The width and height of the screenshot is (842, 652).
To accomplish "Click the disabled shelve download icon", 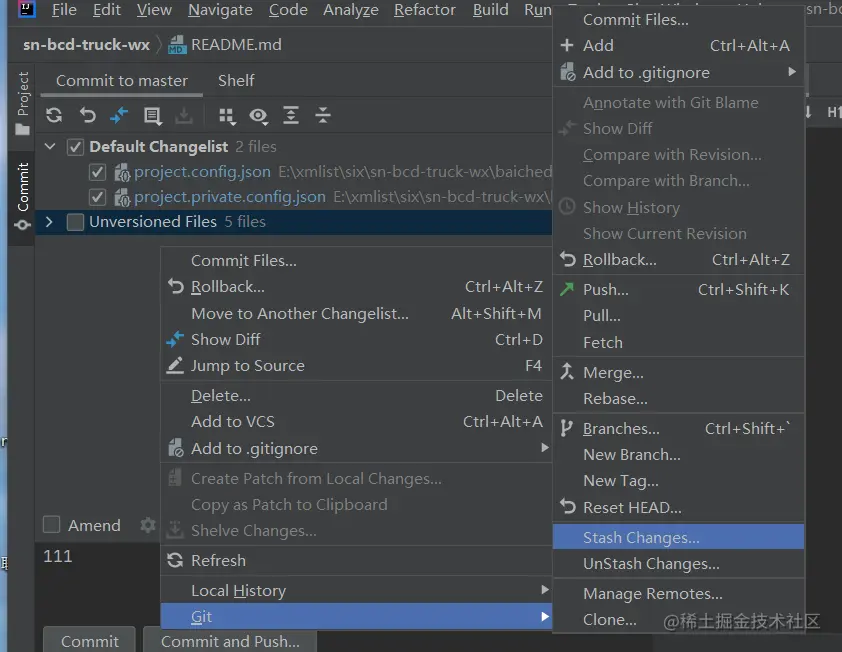I will tap(184, 115).
